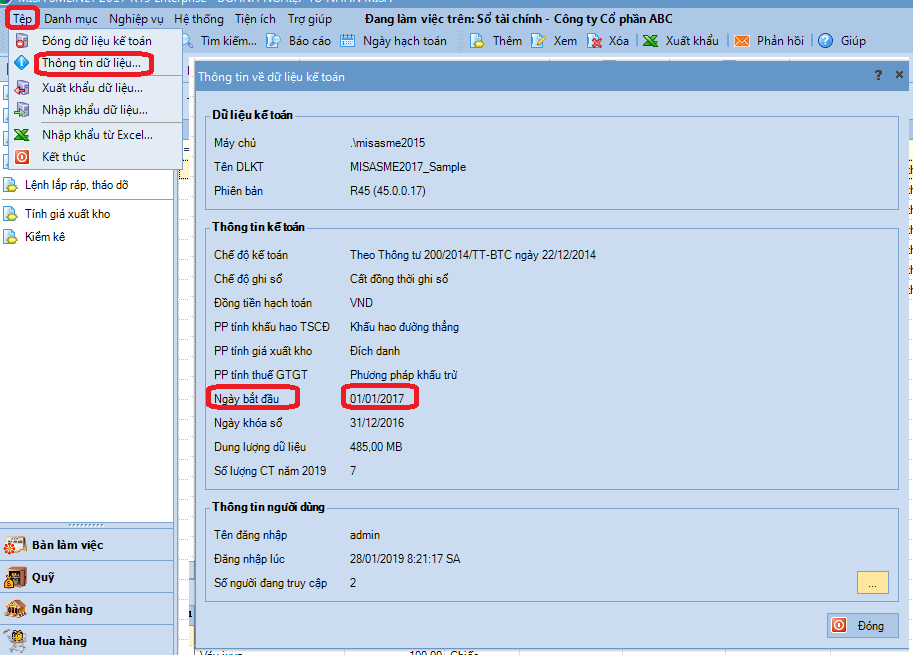Open Tính giá xuất kho in sidebar
This screenshot has height=655, width=913.
coord(68,214)
